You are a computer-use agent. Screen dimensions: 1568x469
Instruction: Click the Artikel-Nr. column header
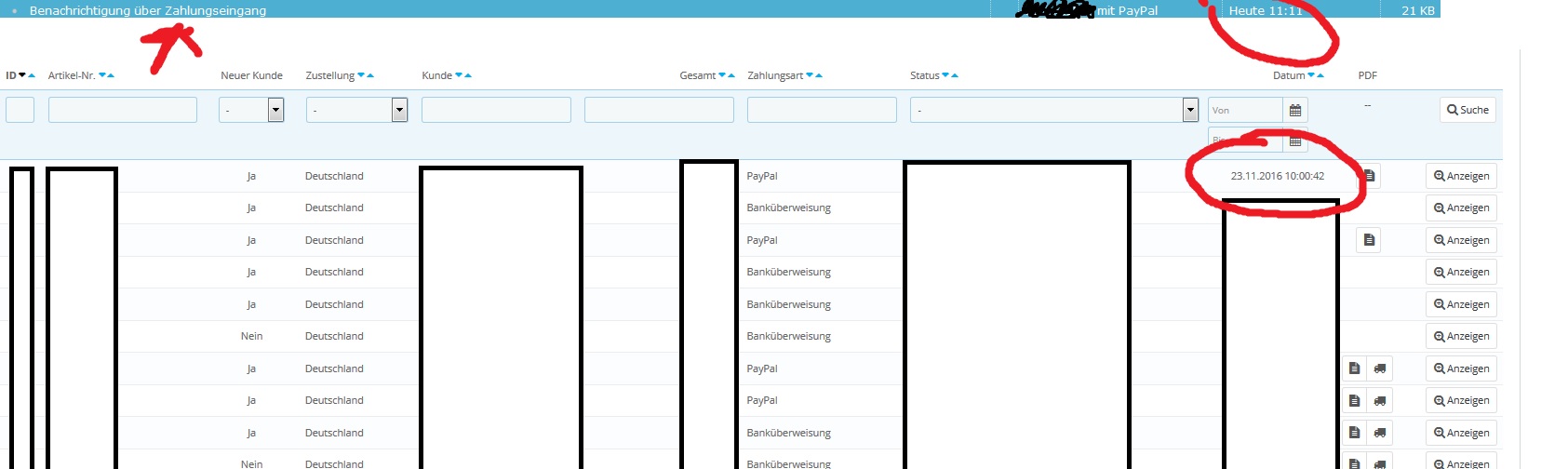click(x=72, y=75)
